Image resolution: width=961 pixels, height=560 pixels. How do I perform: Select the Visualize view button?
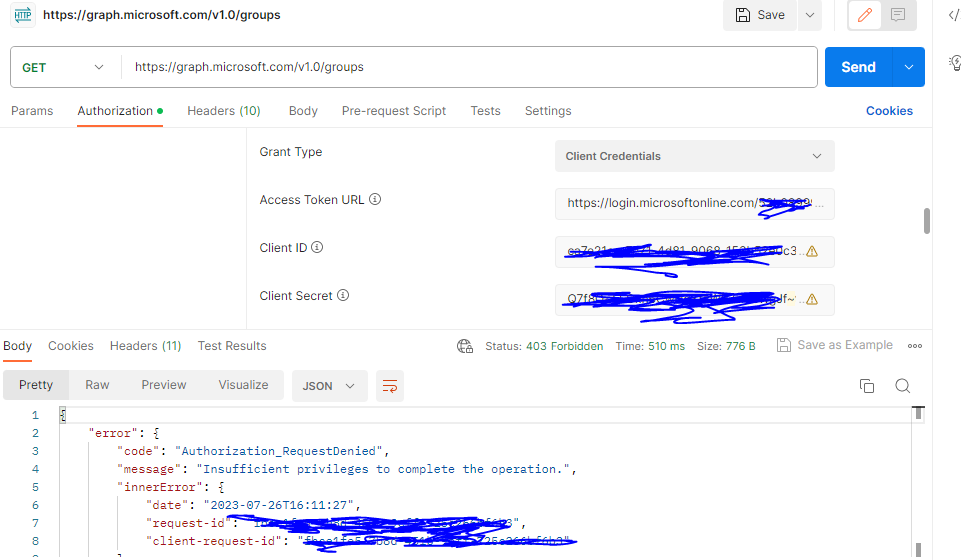243,385
